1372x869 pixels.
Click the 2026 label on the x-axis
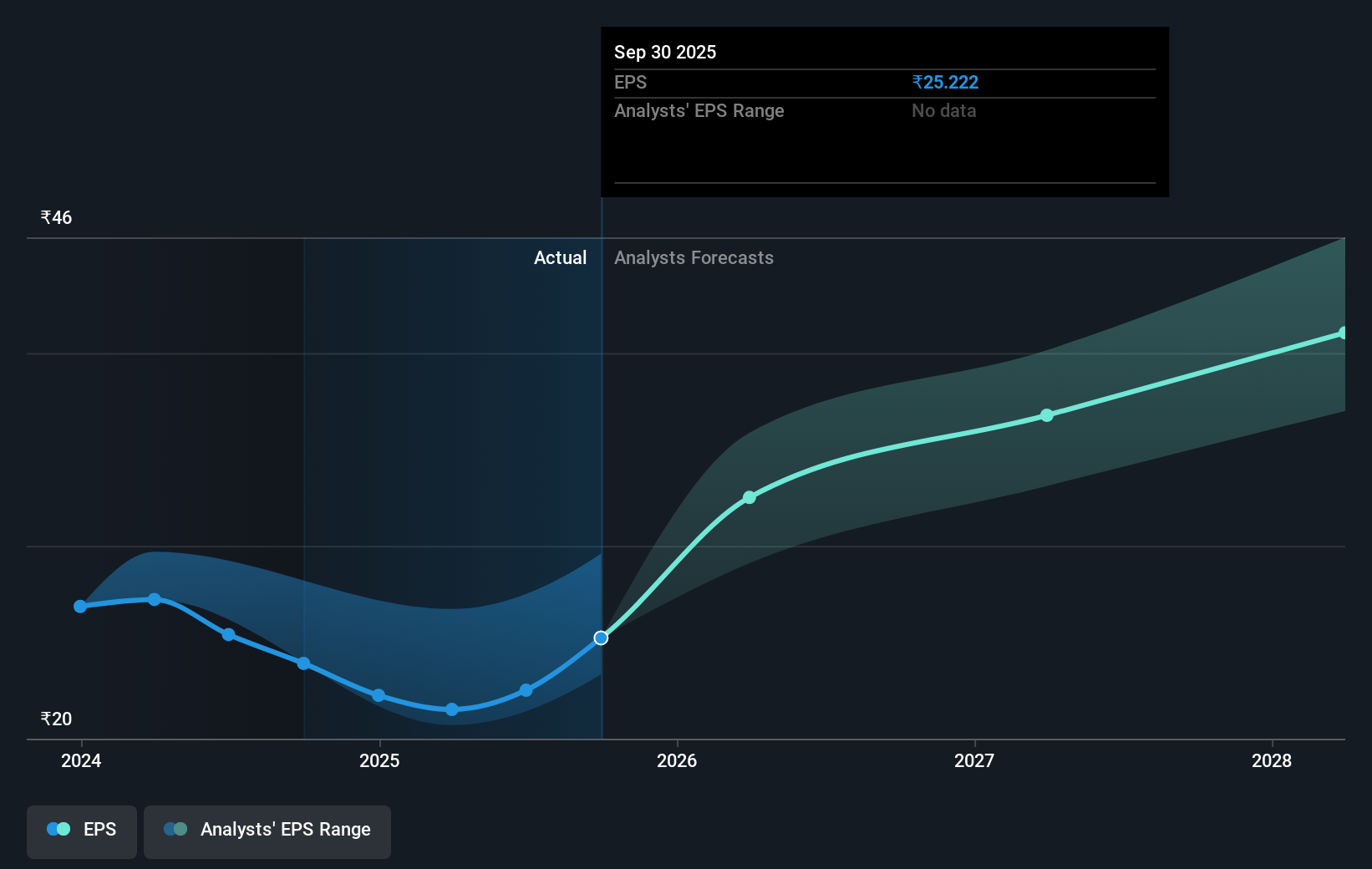click(678, 760)
